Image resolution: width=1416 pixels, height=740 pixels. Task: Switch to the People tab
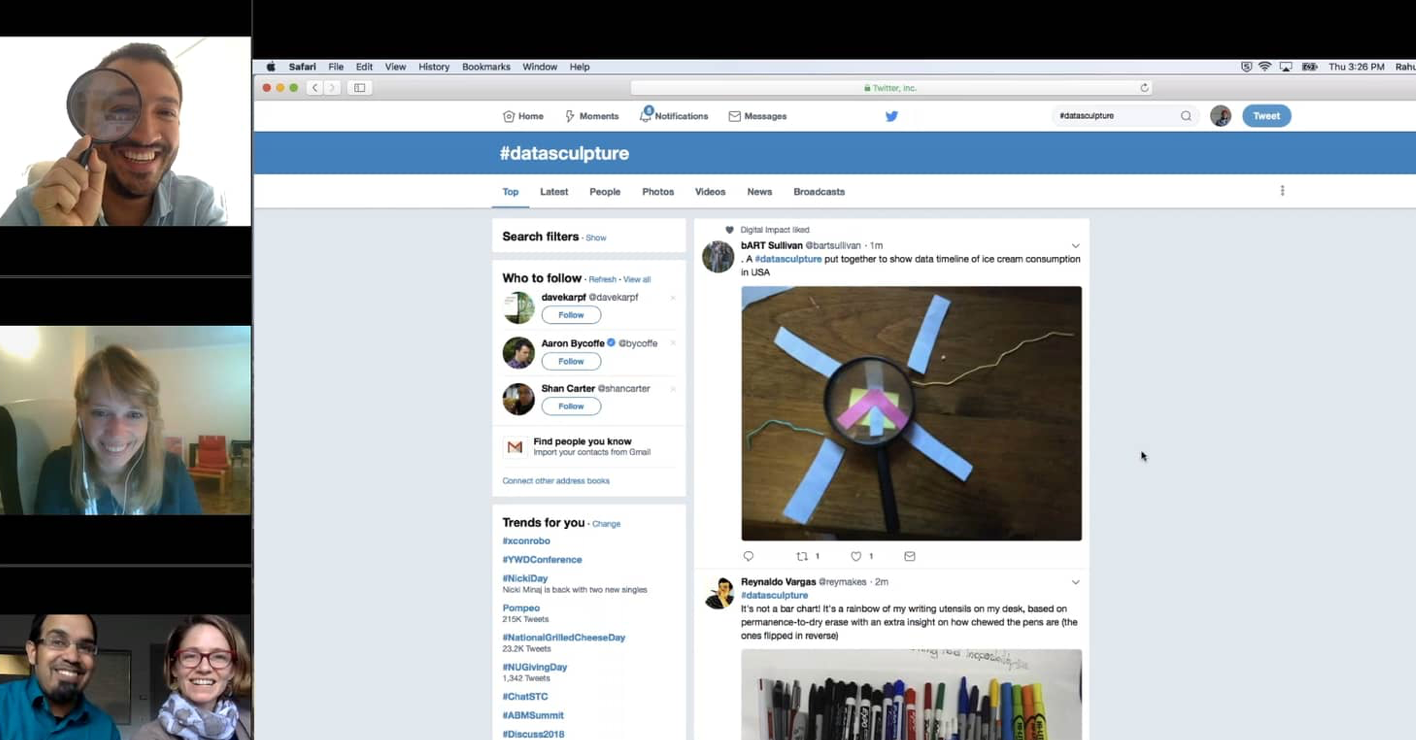pos(605,192)
